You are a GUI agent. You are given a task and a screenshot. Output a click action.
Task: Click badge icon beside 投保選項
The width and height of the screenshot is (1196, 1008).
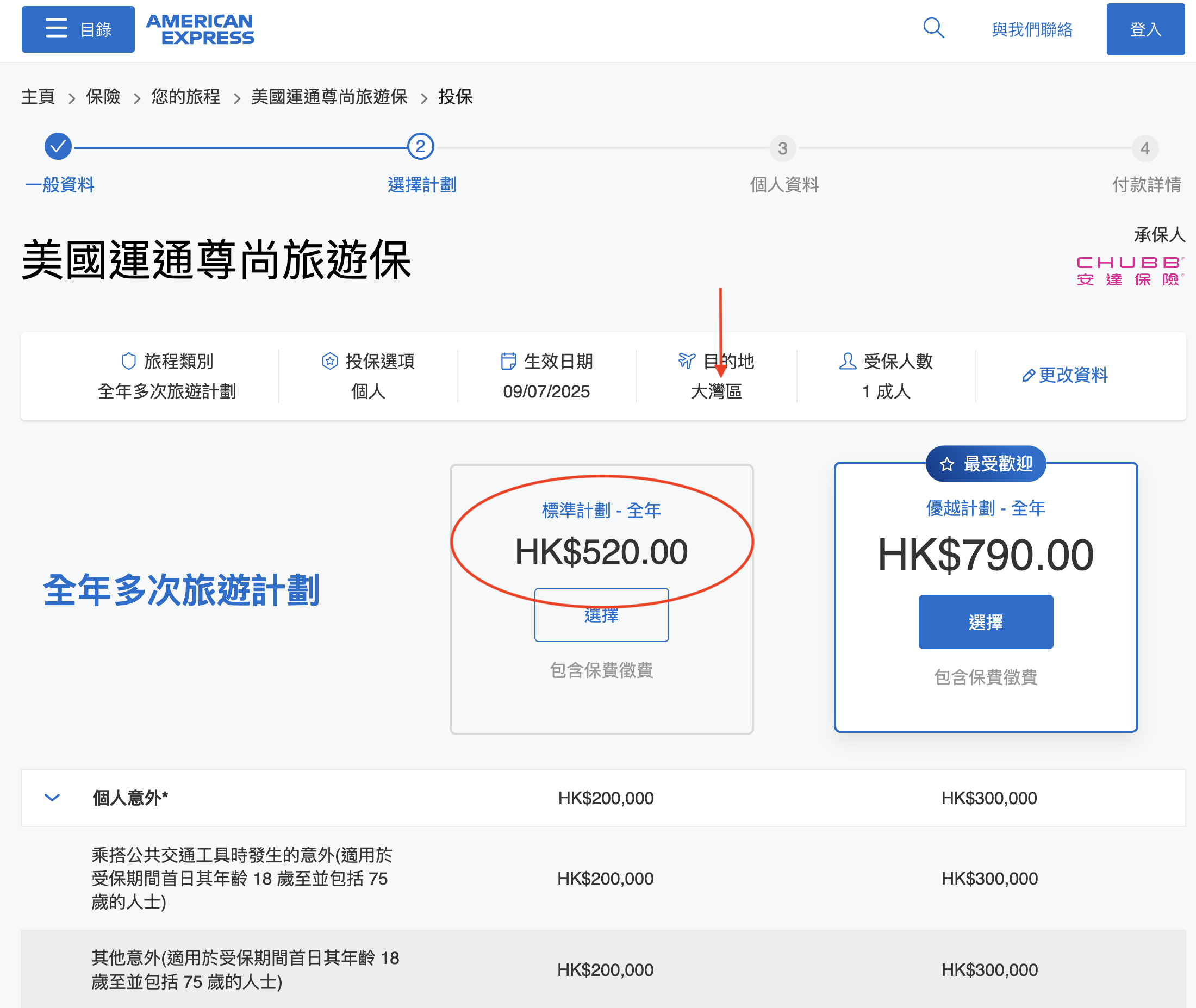coord(329,361)
